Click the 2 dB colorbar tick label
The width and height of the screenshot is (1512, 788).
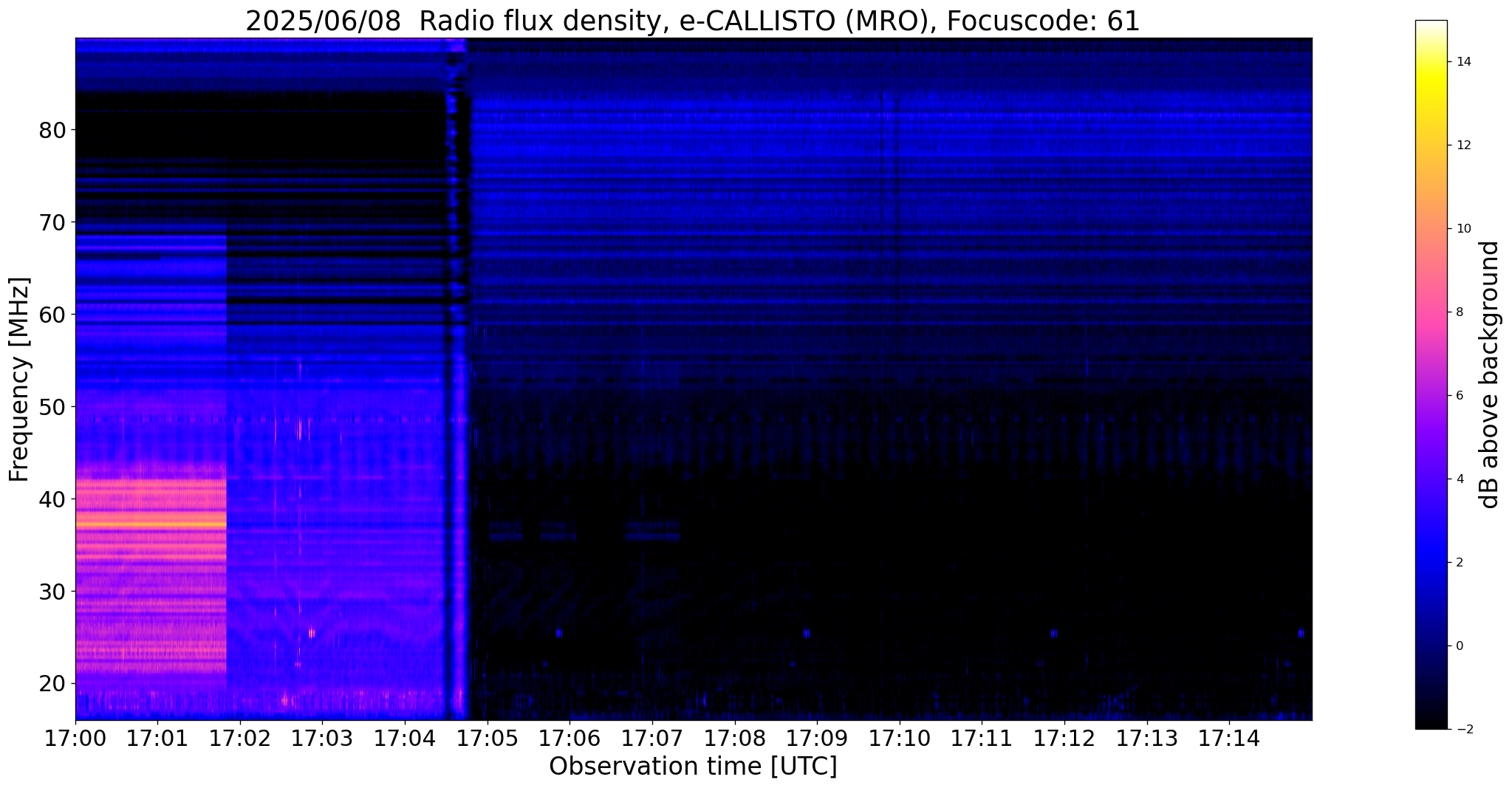point(1459,563)
